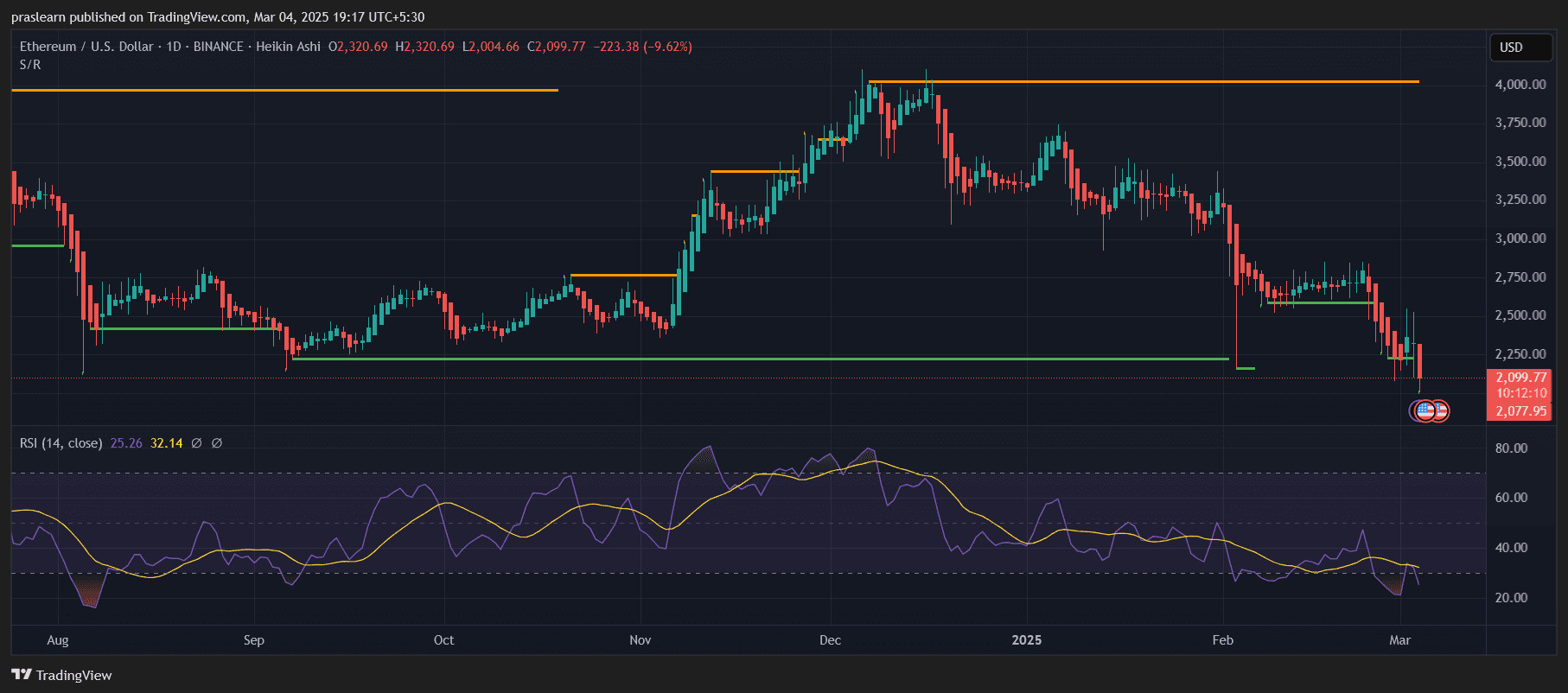This screenshot has height=693, width=1568.
Task: Click the front US flag event icon
Action: [x=1425, y=410]
